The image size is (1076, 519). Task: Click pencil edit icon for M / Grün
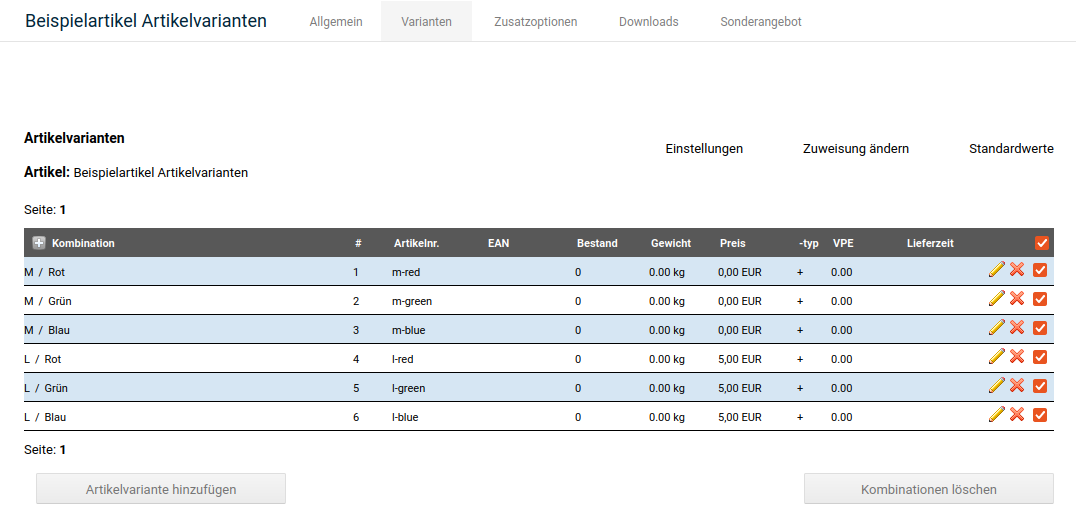996,299
